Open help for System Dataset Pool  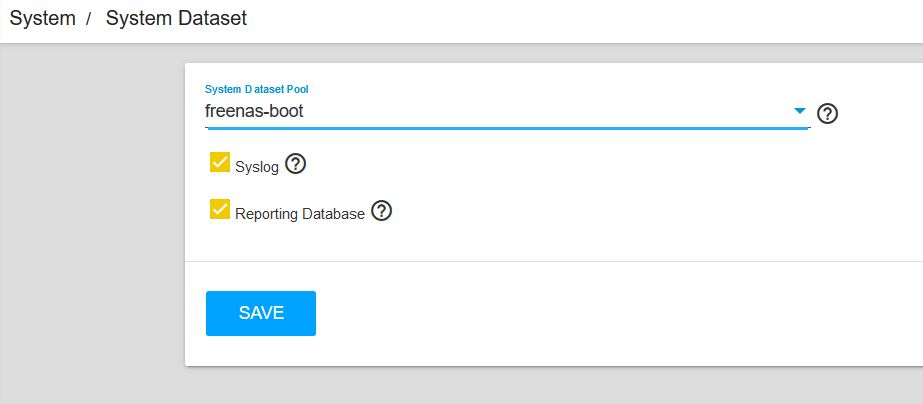pyautogui.click(x=828, y=113)
